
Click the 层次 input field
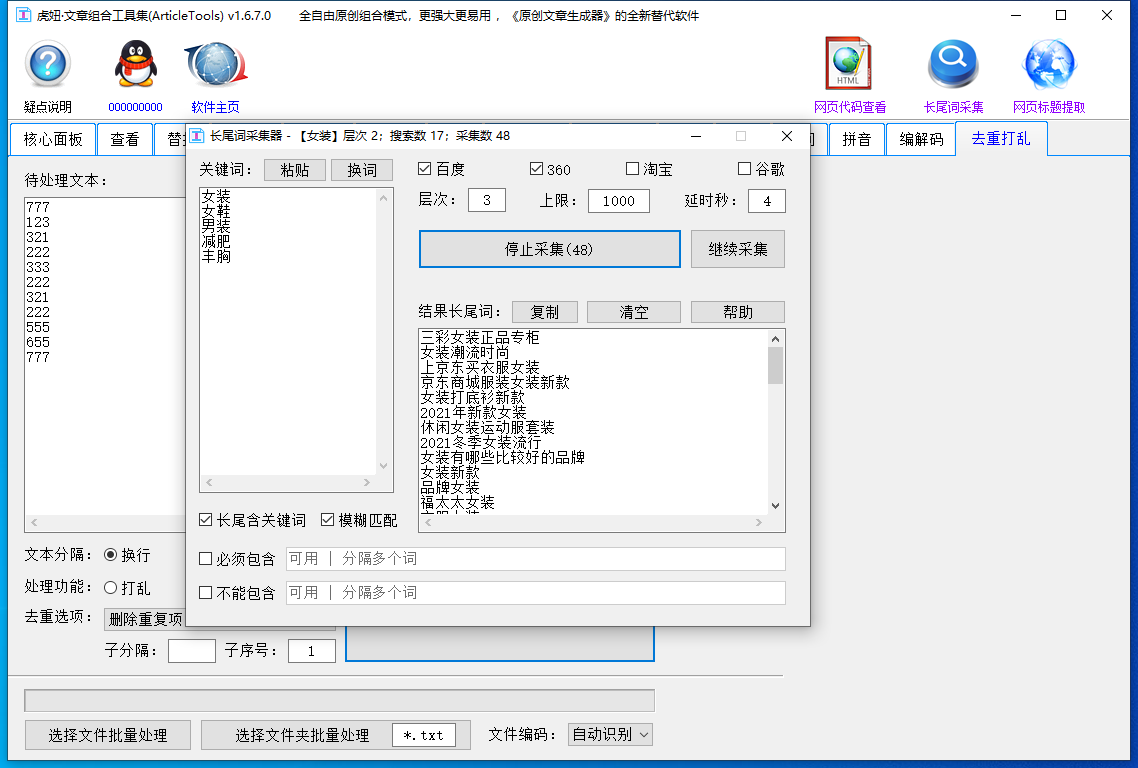pos(487,200)
